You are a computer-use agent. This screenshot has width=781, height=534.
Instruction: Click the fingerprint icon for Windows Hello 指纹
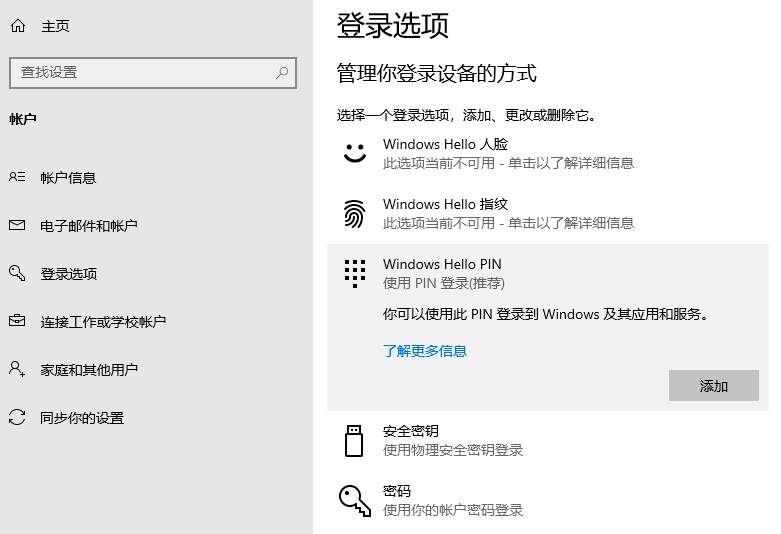355,214
